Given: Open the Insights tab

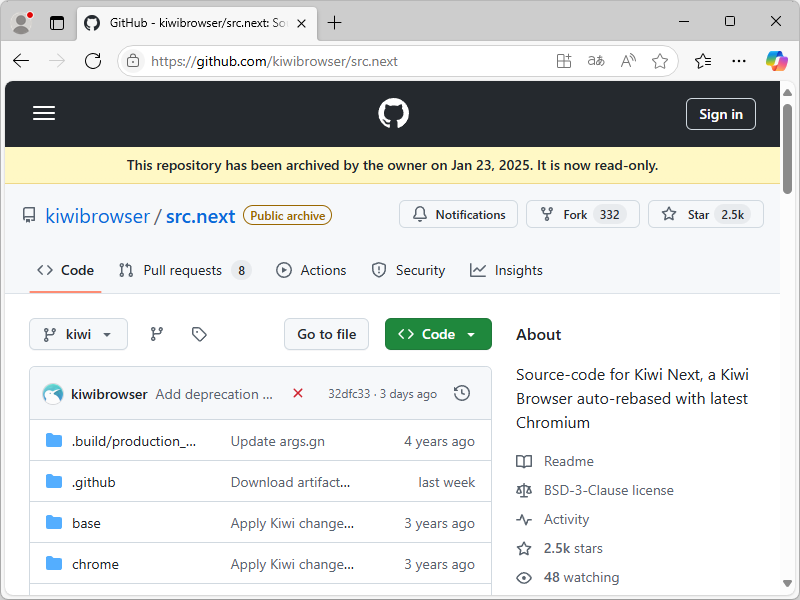Looking at the screenshot, I should (x=506, y=270).
